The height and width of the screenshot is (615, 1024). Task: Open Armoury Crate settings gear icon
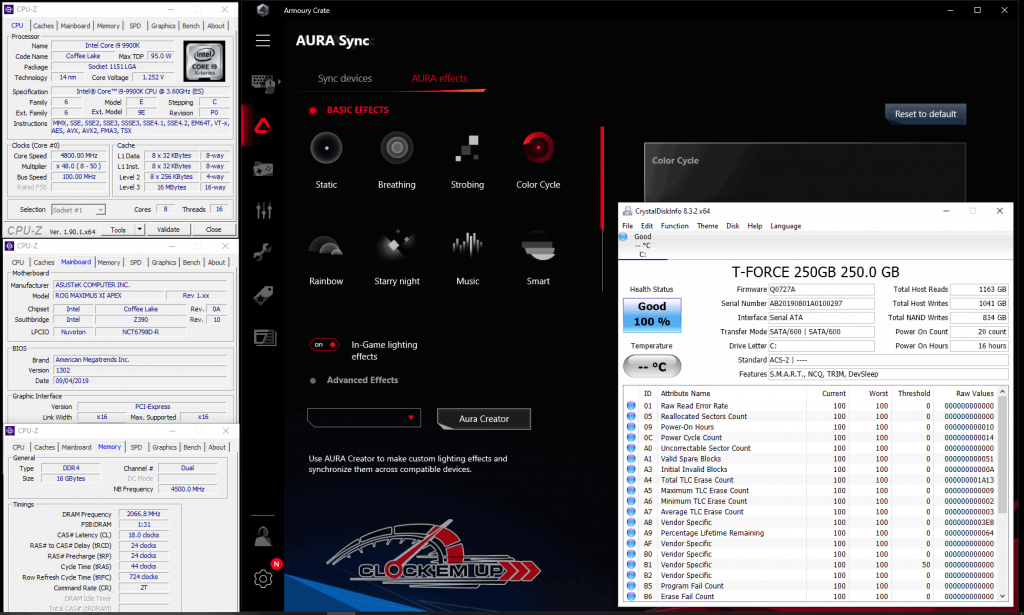tap(263, 578)
